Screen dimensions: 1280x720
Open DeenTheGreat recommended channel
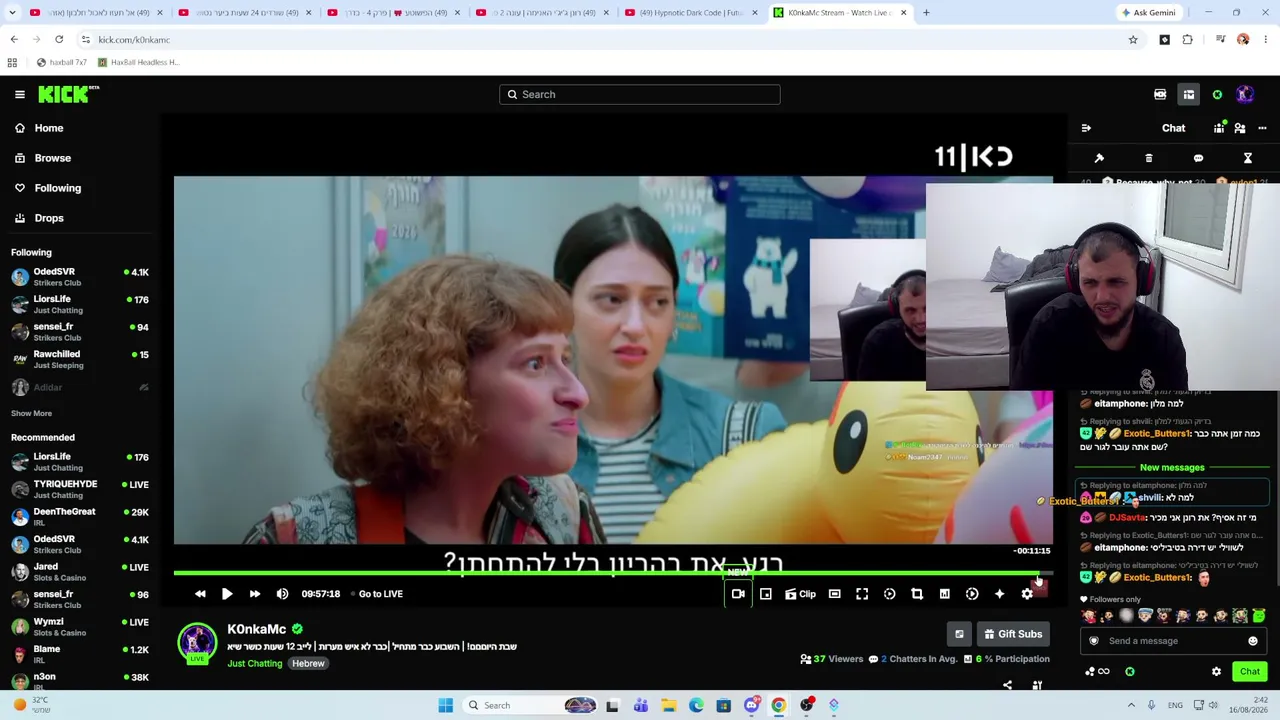coord(80,517)
